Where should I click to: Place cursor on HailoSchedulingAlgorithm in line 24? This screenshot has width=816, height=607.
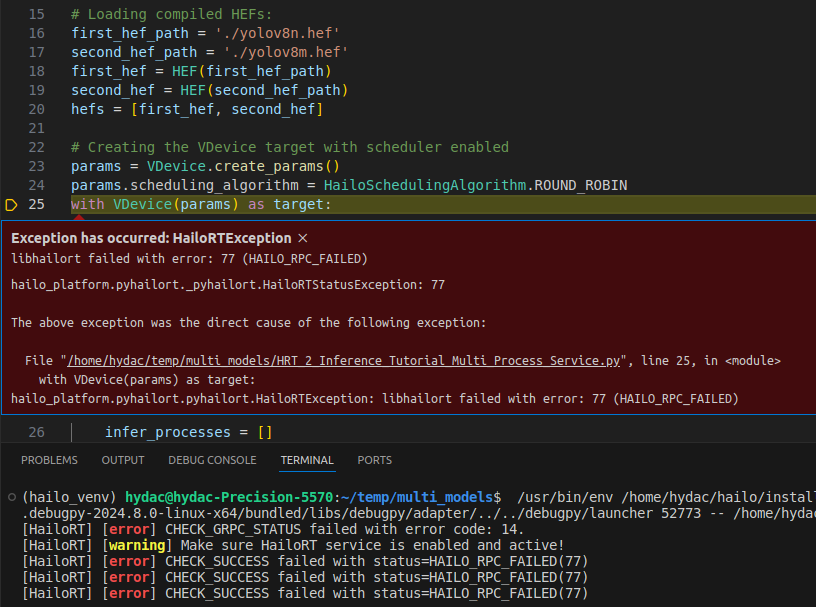pyautogui.click(x=425, y=185)
